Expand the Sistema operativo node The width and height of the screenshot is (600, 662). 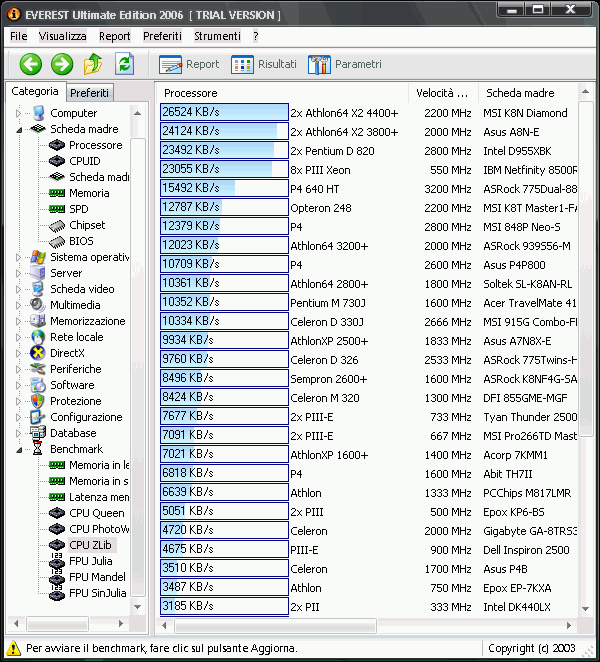18,258
